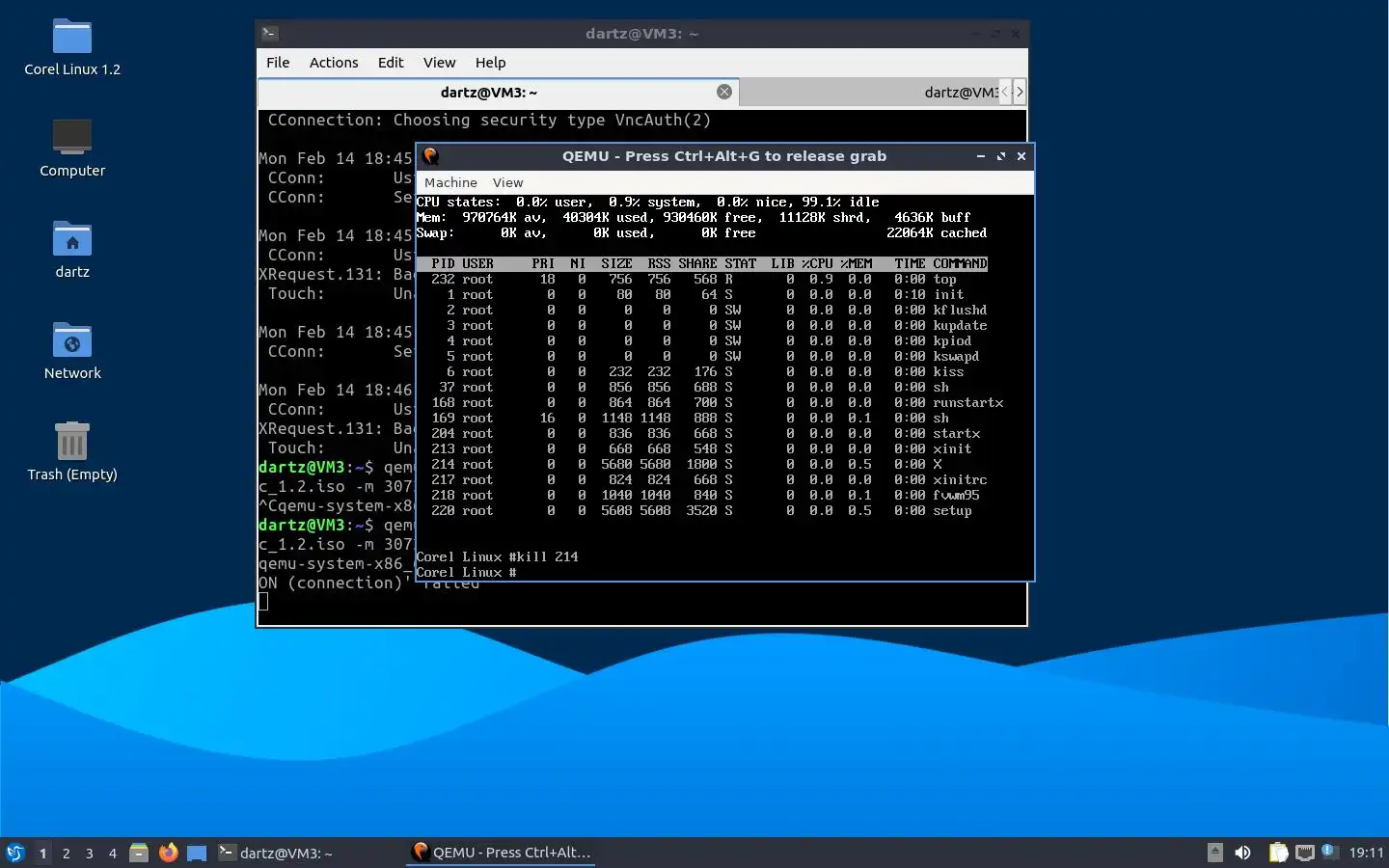Open the network connection tray icon

pyautogui.click(x=1305, y=853)
